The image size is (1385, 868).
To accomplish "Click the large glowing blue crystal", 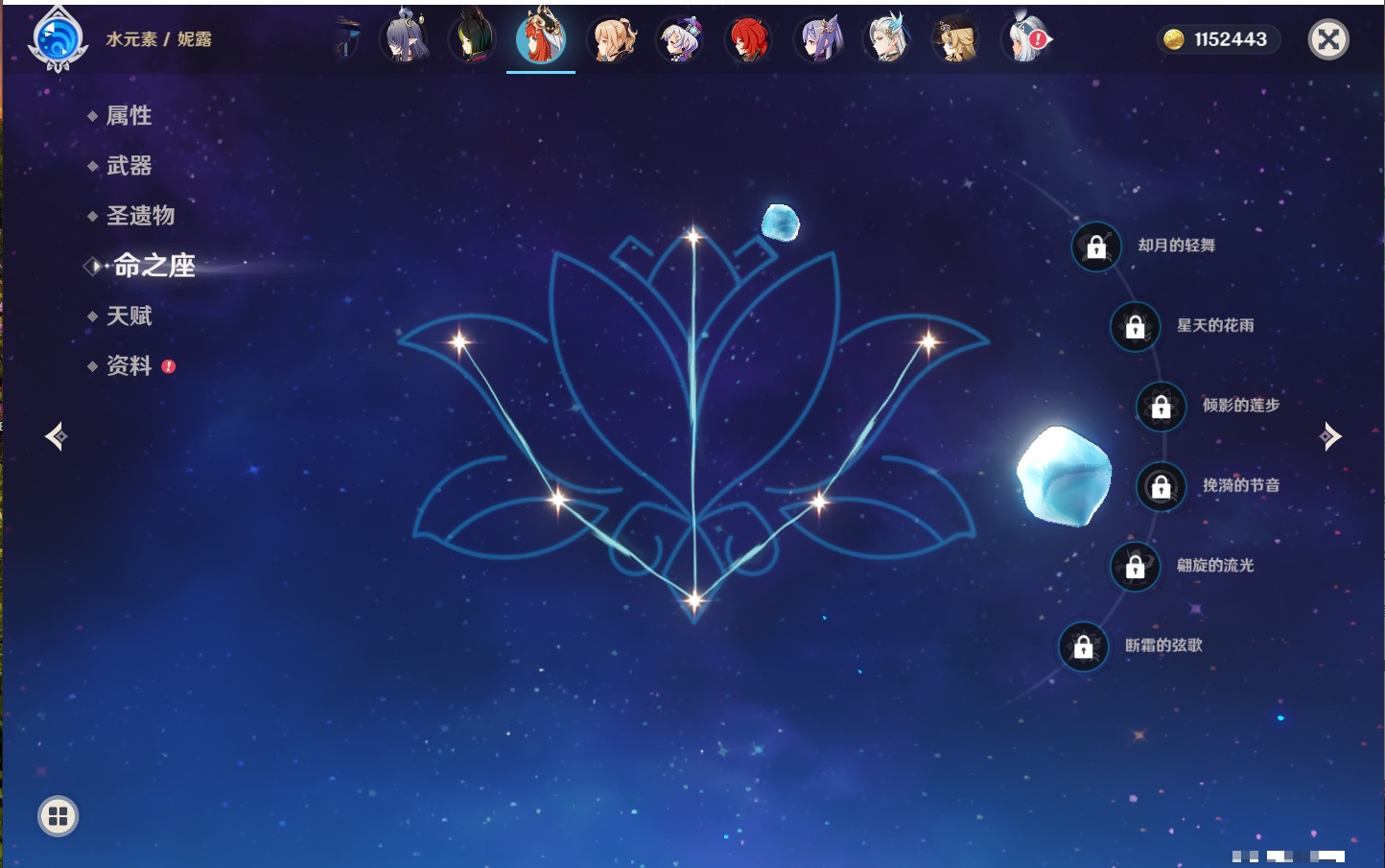I will (x=1064, y=476).
